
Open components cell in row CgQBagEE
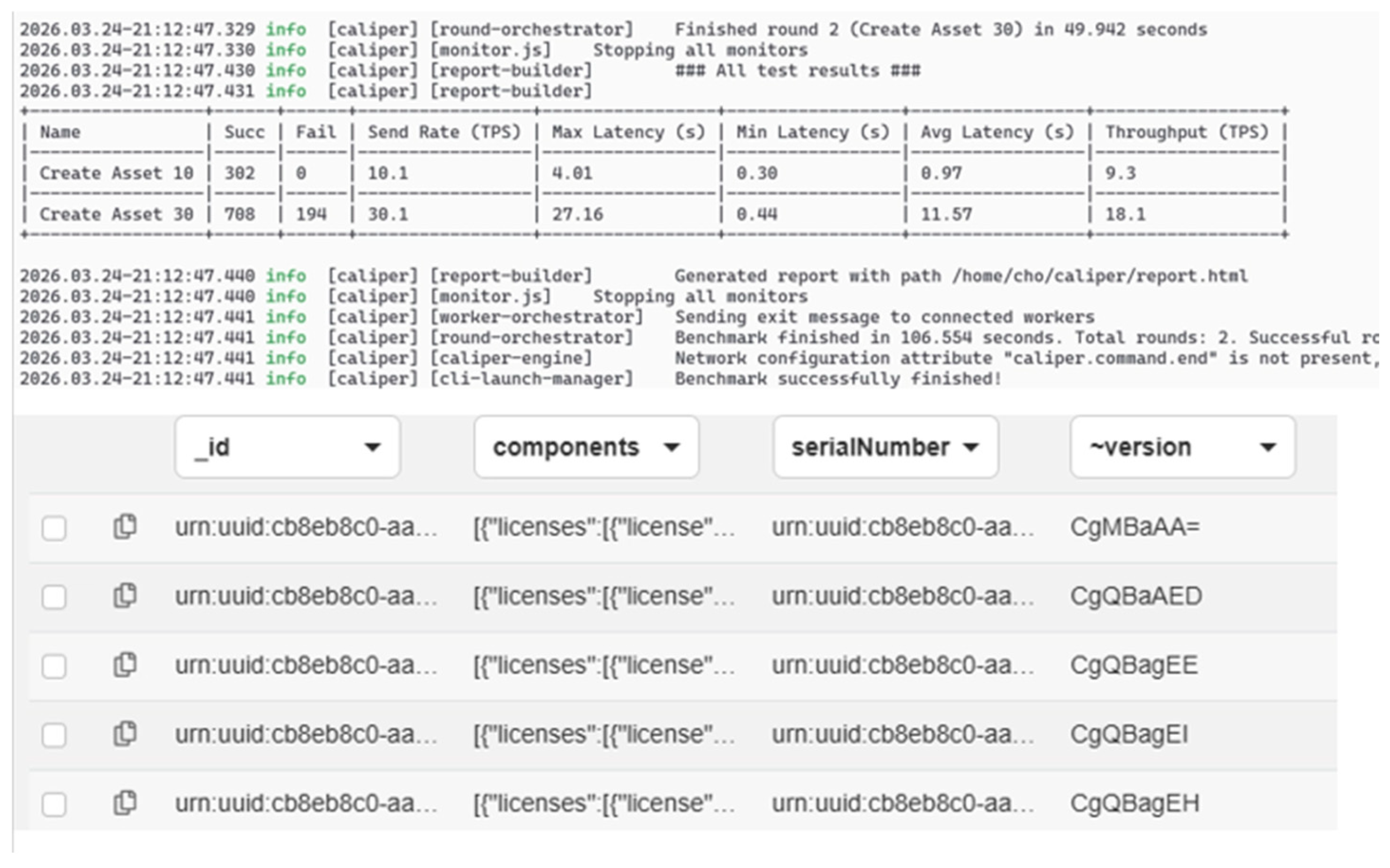pos(604,665)
